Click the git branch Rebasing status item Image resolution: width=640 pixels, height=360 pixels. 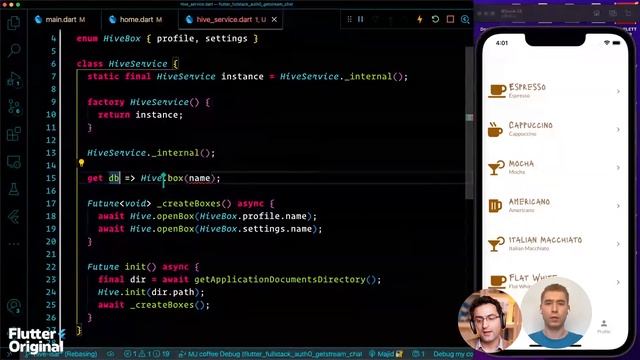click(x=61, y=354)
